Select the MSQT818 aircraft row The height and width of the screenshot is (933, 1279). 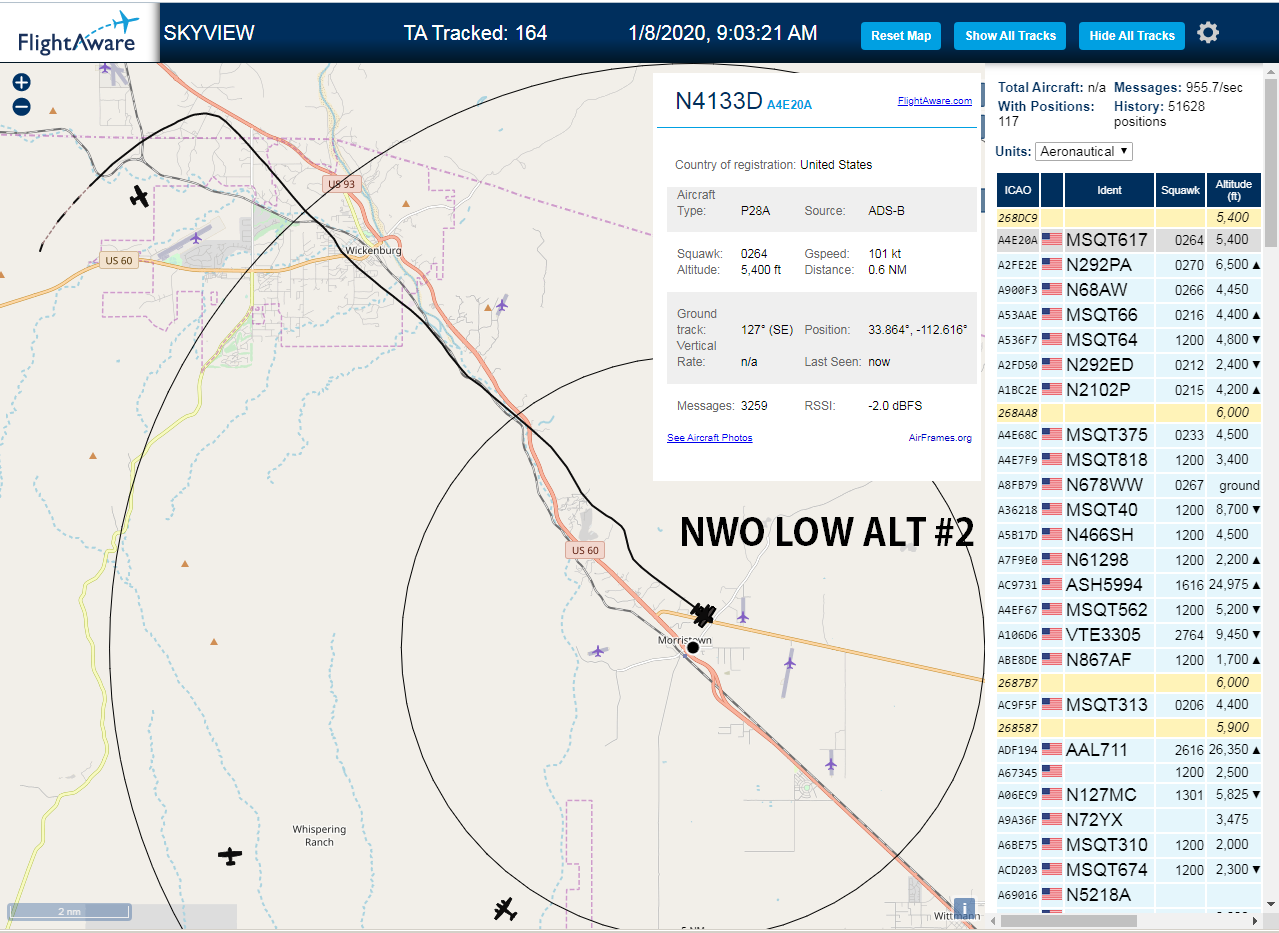pyautogui.click(x=1129, y=460)
